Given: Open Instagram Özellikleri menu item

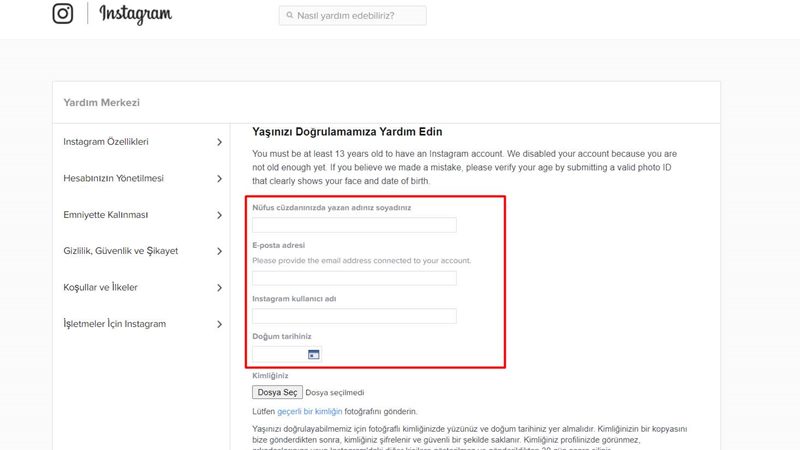Looking at the screenshot, I should pos(106,142).
